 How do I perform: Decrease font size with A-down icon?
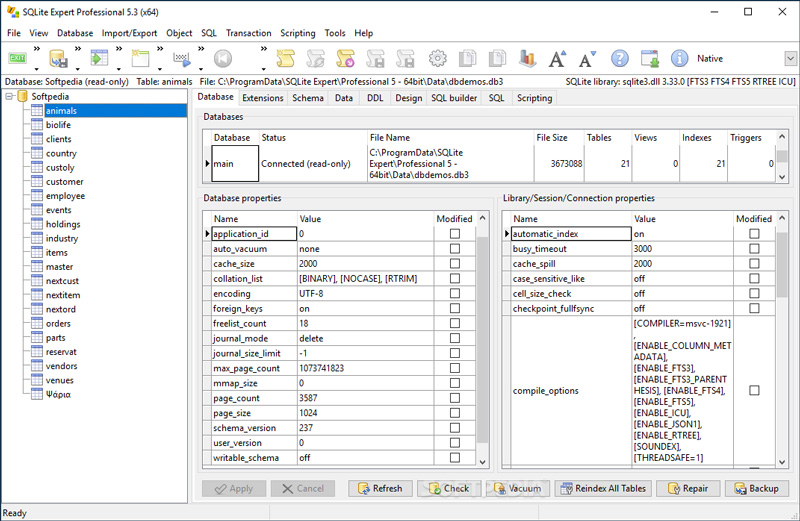point(587,59)
